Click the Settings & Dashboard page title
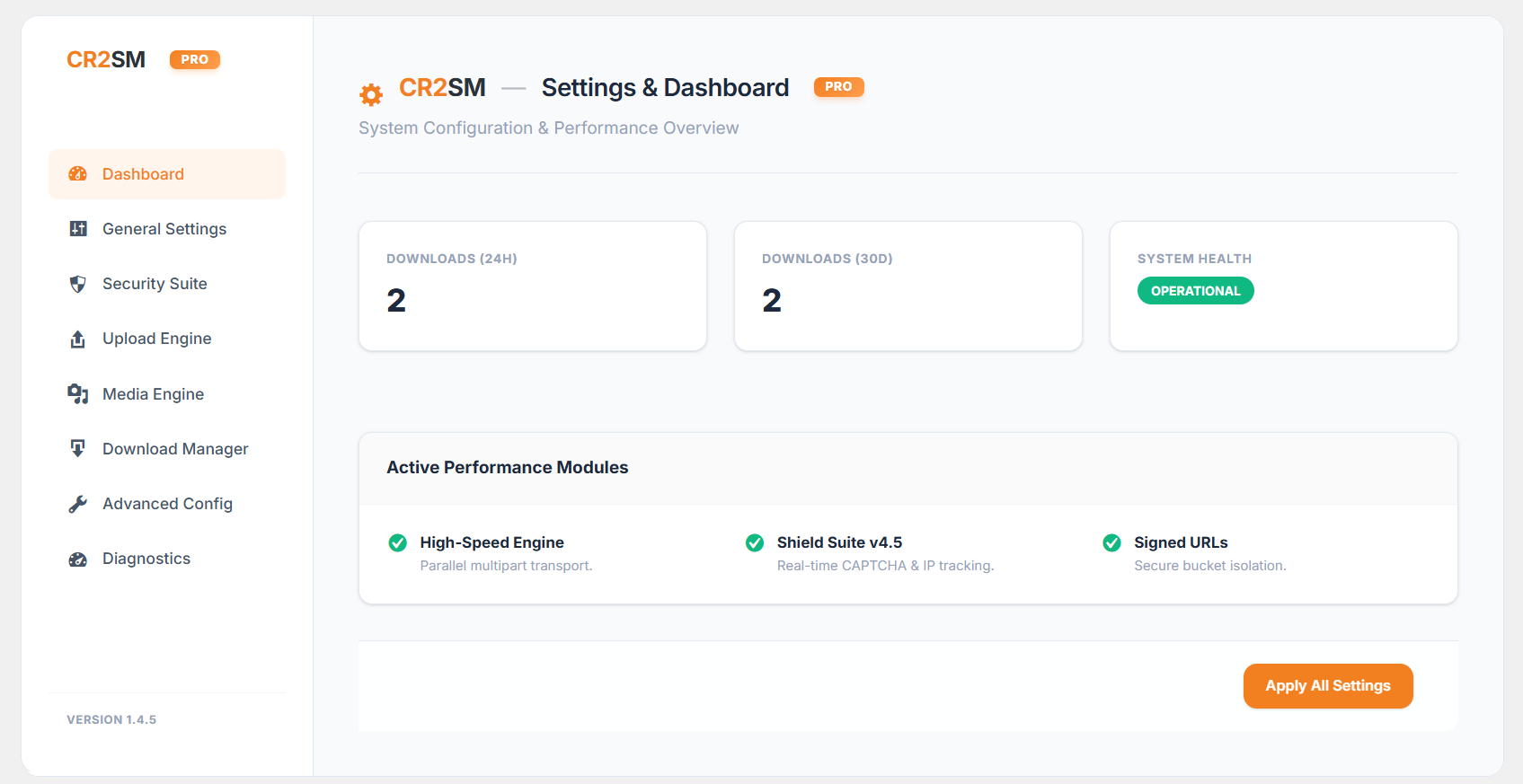 click(666, 88)
